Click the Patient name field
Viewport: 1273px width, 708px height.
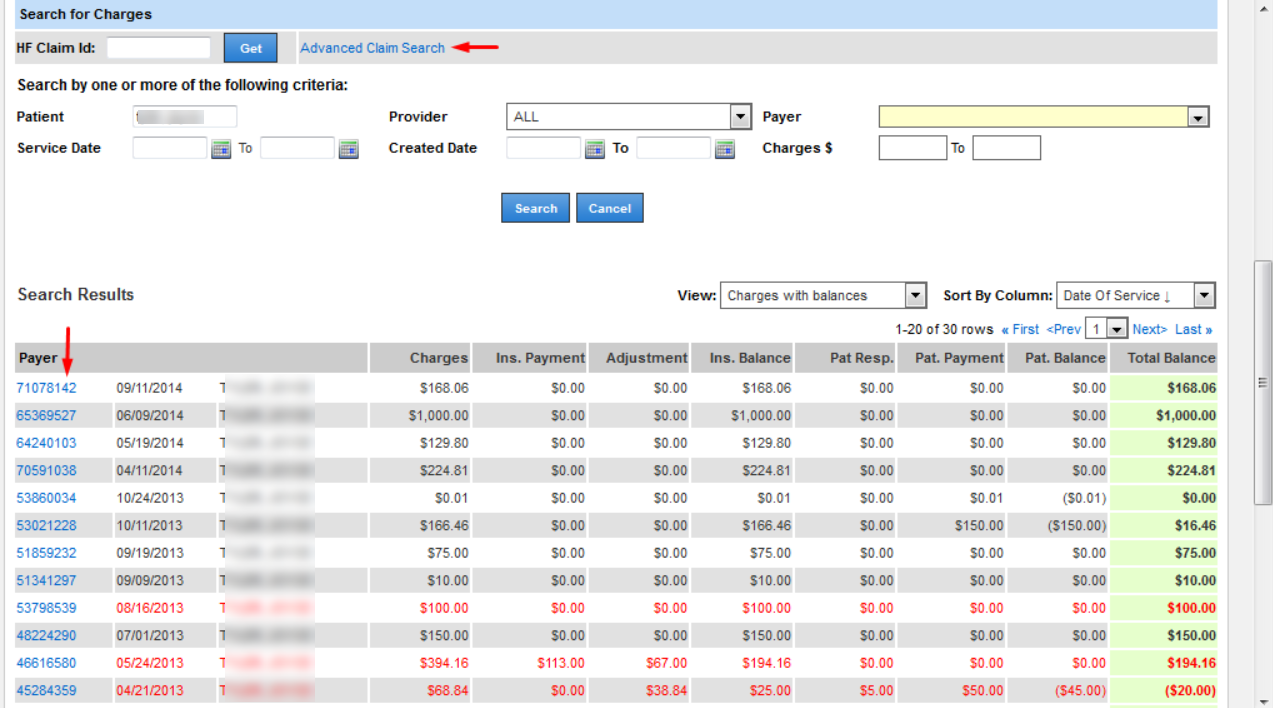click(184, 117)
